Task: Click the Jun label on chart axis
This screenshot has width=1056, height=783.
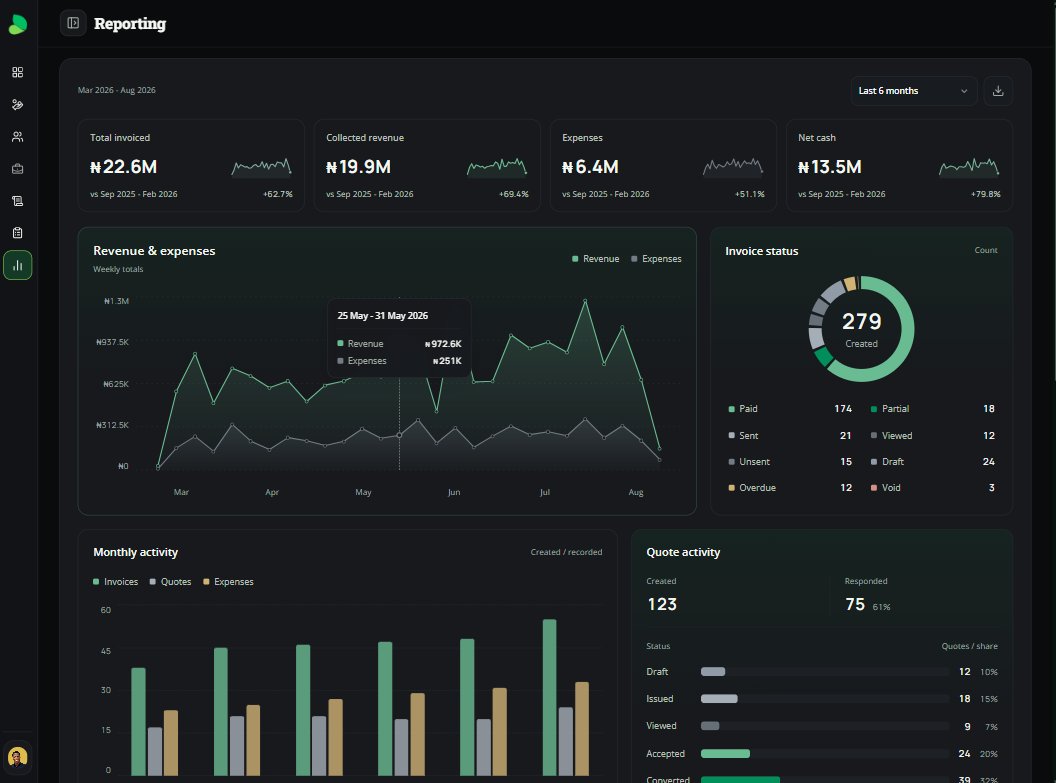Action: point(454,492)
